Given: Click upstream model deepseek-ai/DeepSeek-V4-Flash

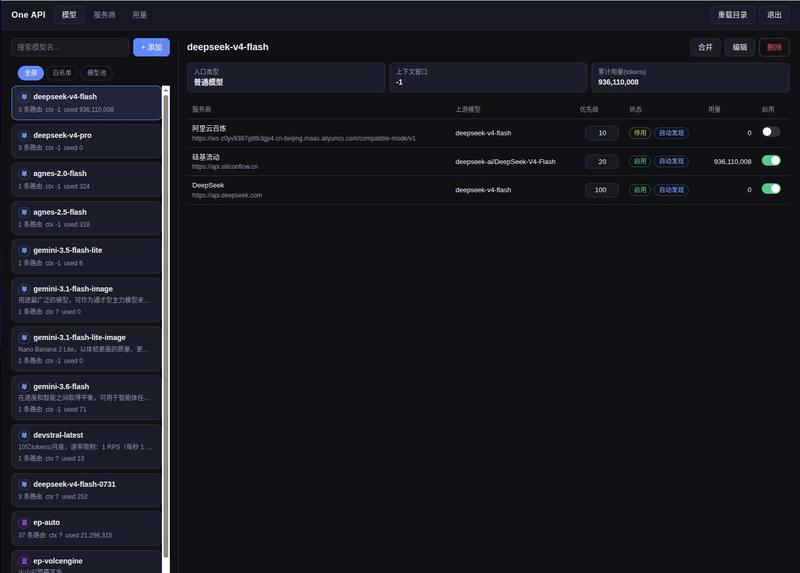Looking at the screenshot, I should [505, 162].
